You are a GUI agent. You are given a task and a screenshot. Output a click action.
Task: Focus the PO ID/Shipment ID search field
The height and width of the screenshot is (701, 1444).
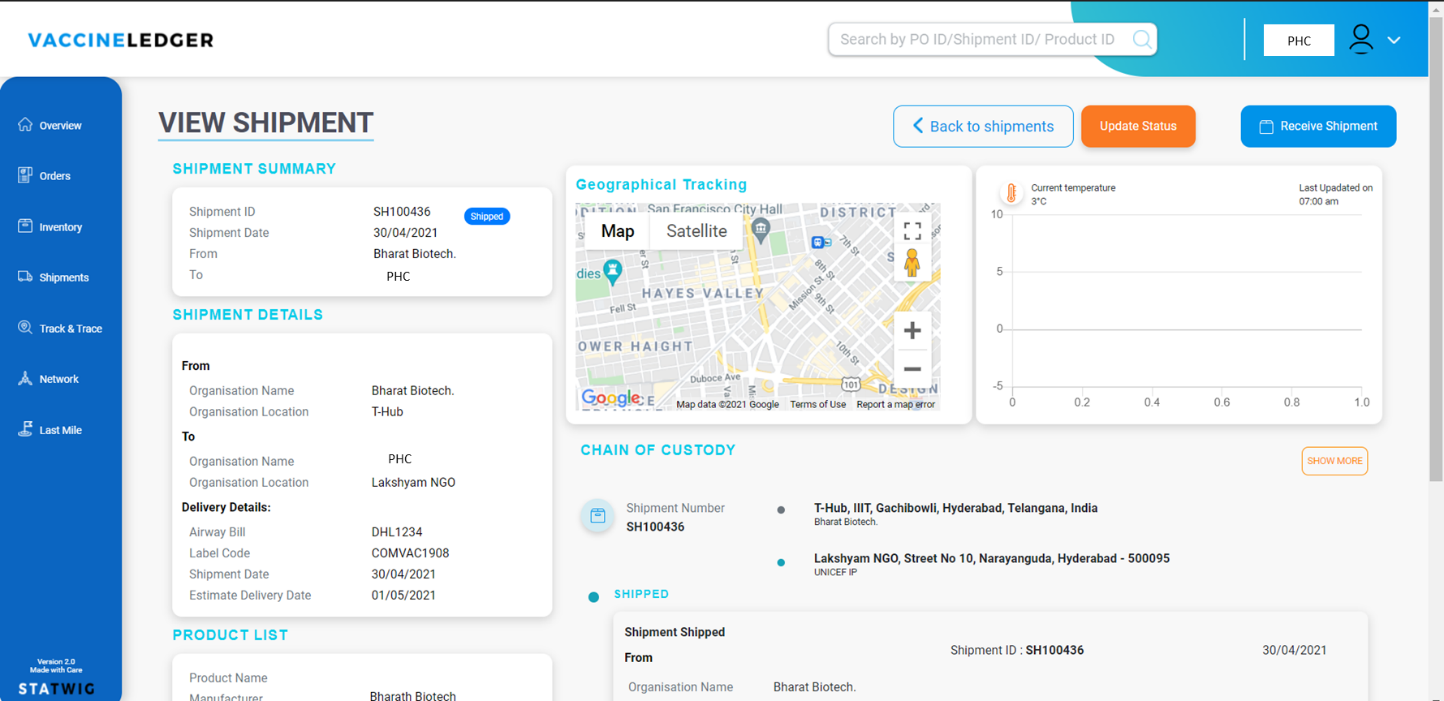(x=992, y=39)
